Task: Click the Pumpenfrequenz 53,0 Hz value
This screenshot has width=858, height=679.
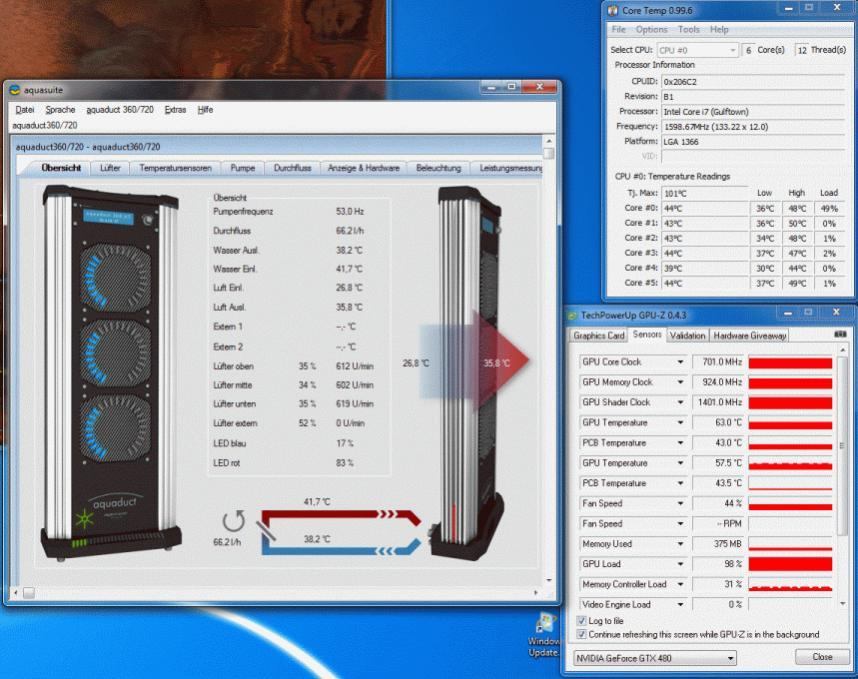Action: tap(350, 211)
